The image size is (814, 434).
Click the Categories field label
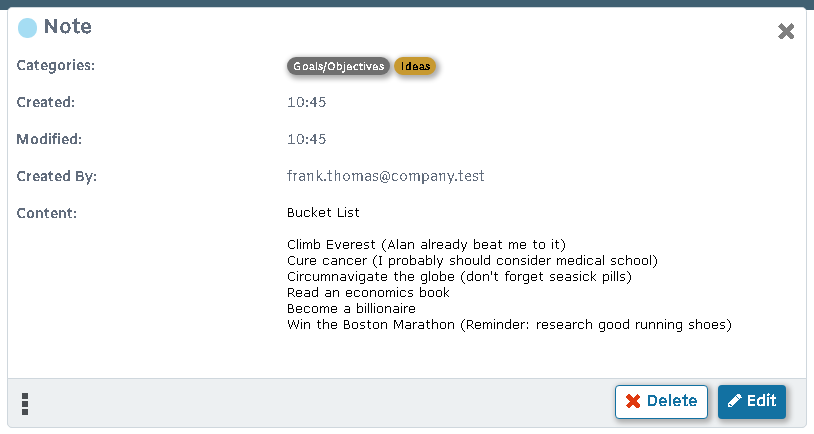[x=56, y=66]
